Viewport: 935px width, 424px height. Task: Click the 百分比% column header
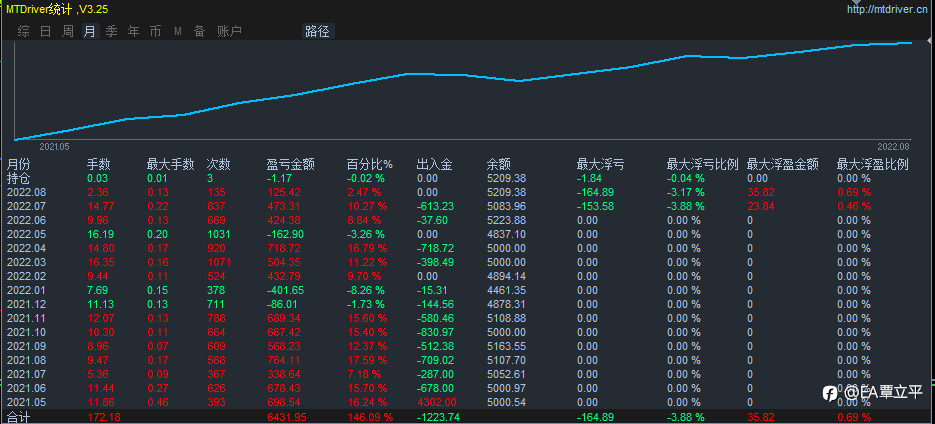(x=370, y=164)
